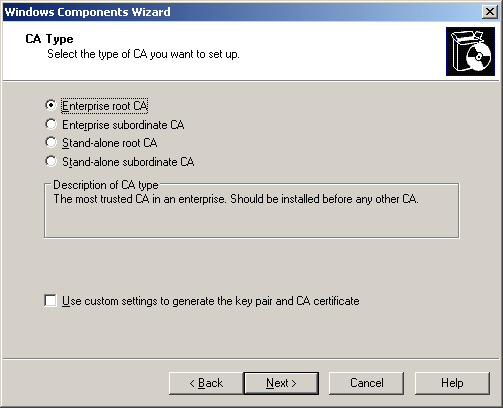Click the software box and CD icon
503x408 pixels.
[471, 51]
